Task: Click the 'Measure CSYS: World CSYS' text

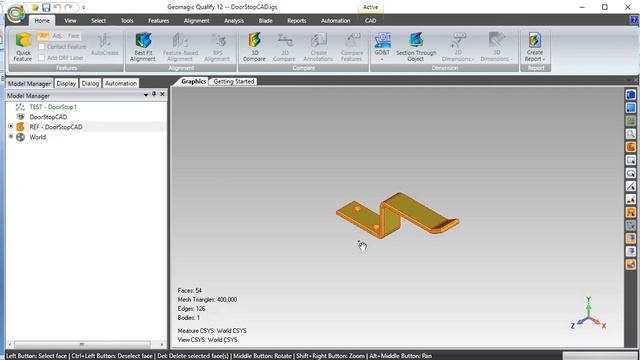Action: point(212,331)
